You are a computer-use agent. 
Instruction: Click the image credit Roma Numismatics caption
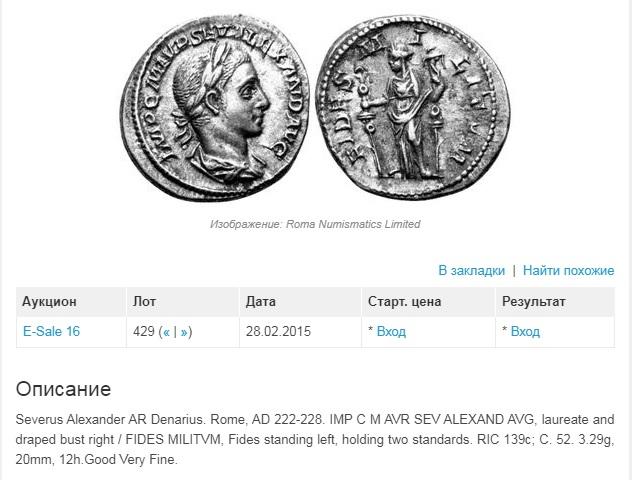click(315, 224)
